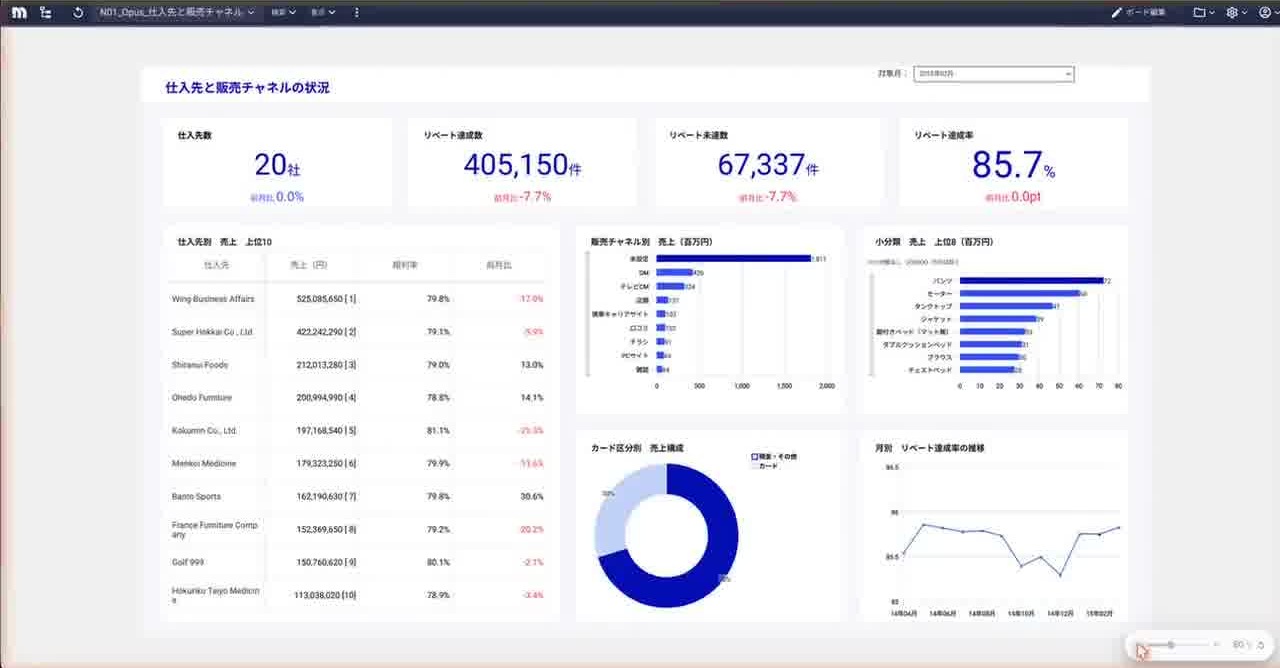
Task: Click the 525,085,650 sales value cell
Action: click(x=327, y=299)
